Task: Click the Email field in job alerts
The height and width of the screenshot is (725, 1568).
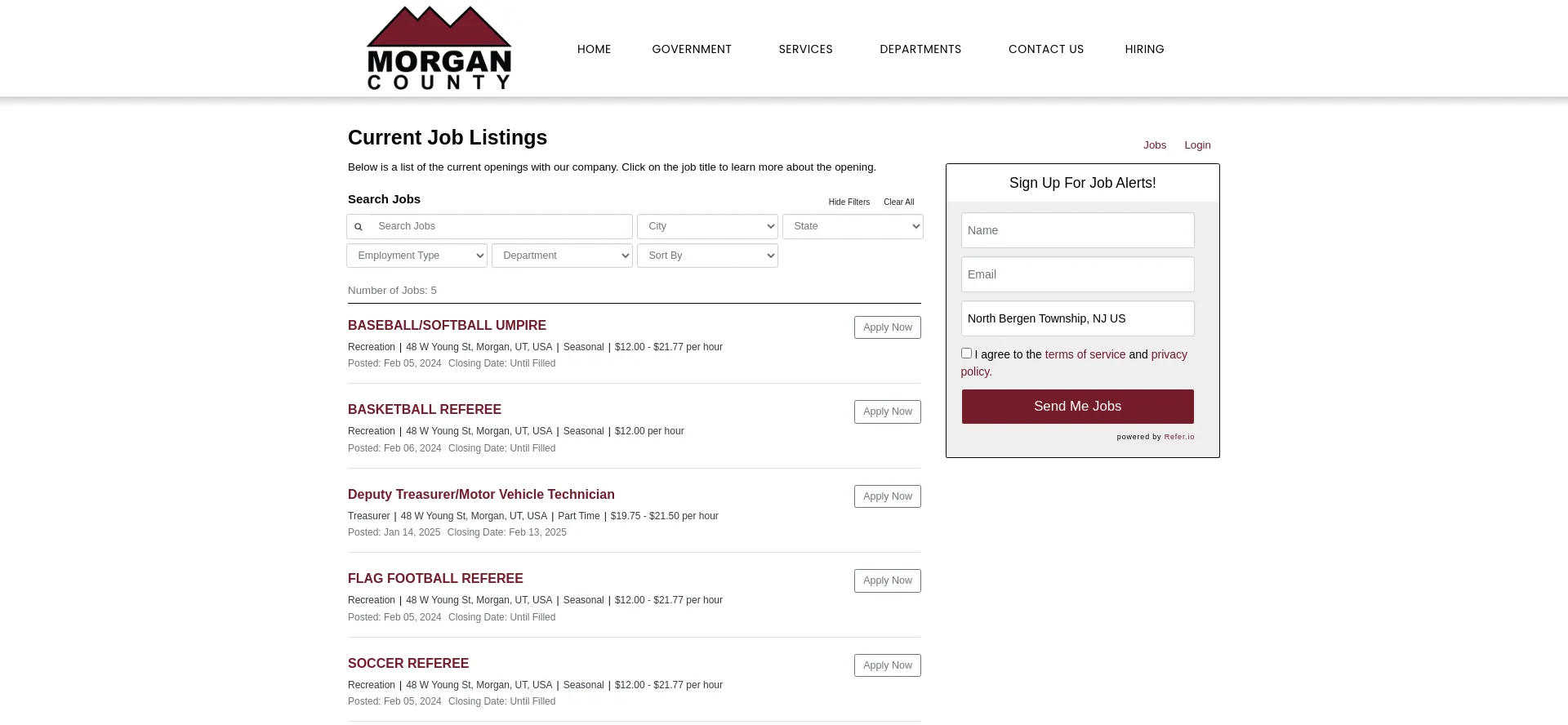Action: tap(1077, 274)
